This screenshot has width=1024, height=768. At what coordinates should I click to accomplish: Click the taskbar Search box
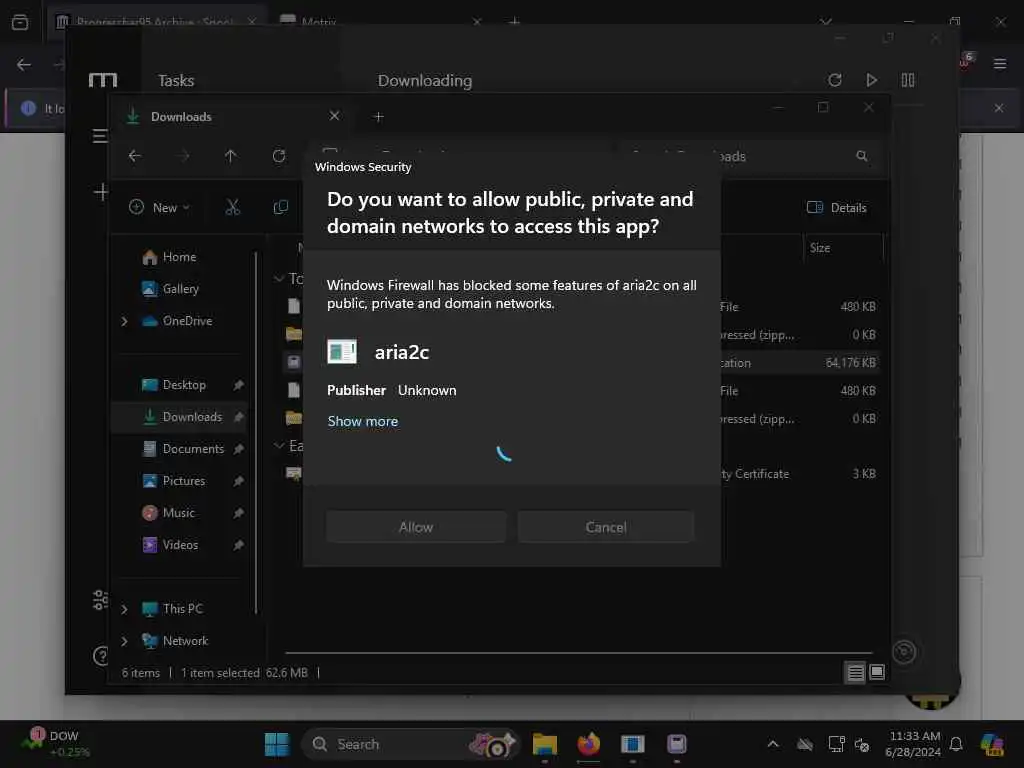(x=410, y=744)
